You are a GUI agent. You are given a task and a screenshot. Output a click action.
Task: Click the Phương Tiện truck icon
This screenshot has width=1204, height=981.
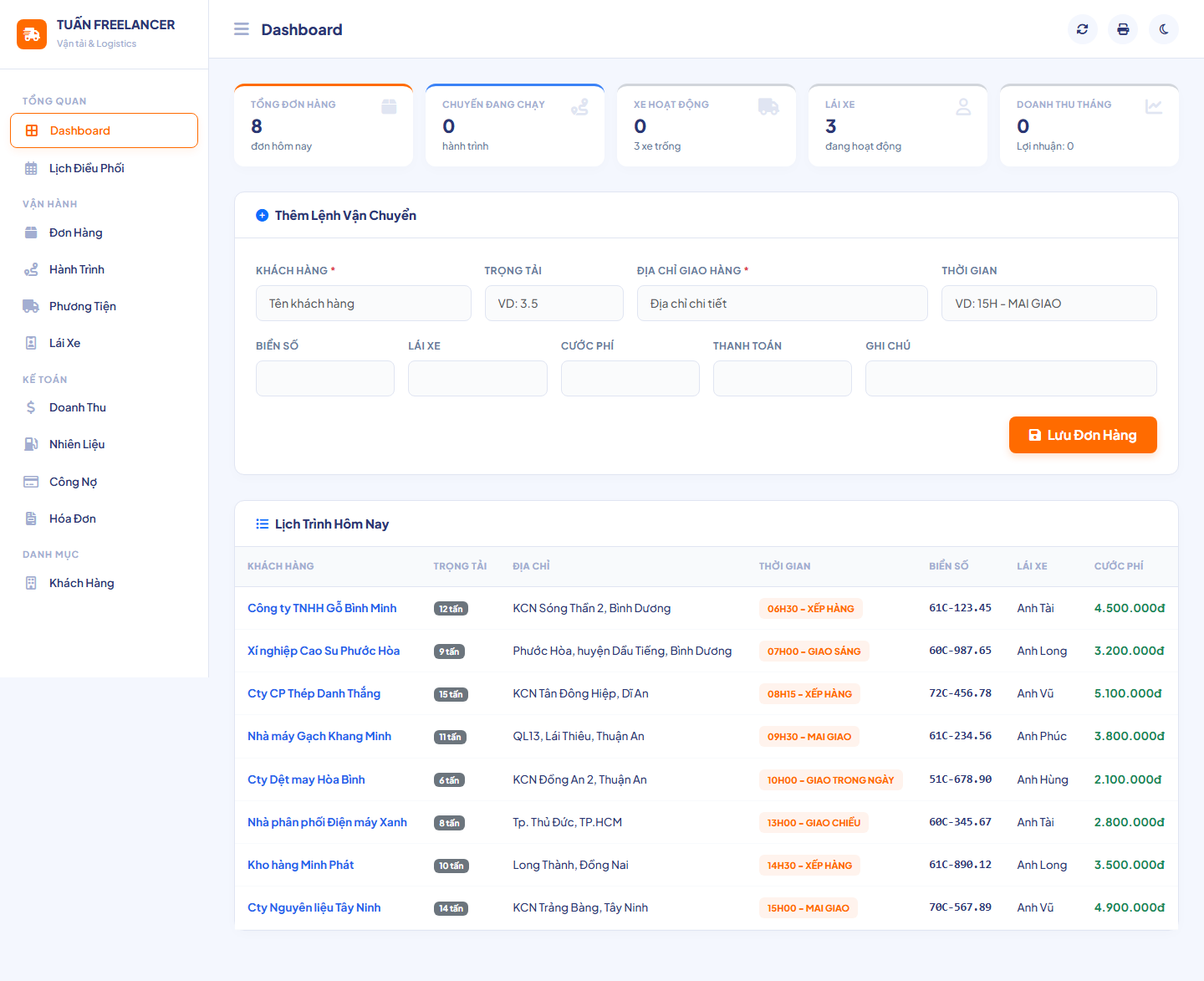pos(31,306)
